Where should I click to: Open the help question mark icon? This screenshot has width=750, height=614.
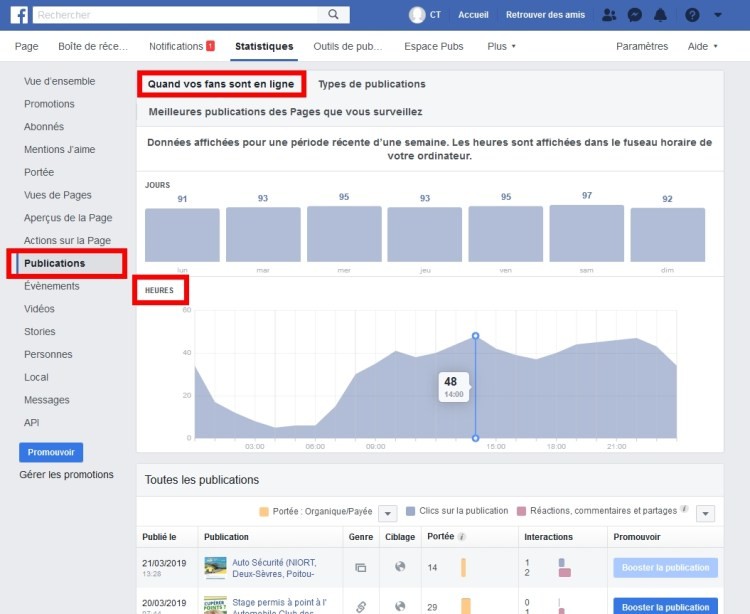692,15
